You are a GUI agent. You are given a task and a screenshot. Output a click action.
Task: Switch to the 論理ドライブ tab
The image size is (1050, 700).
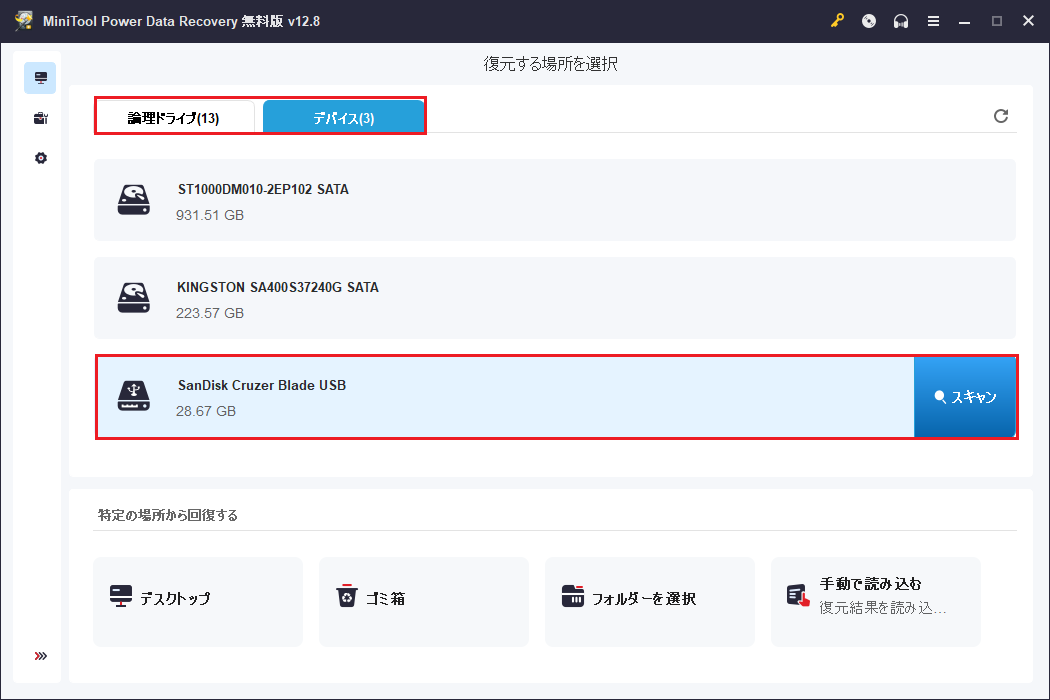(177, 115)
